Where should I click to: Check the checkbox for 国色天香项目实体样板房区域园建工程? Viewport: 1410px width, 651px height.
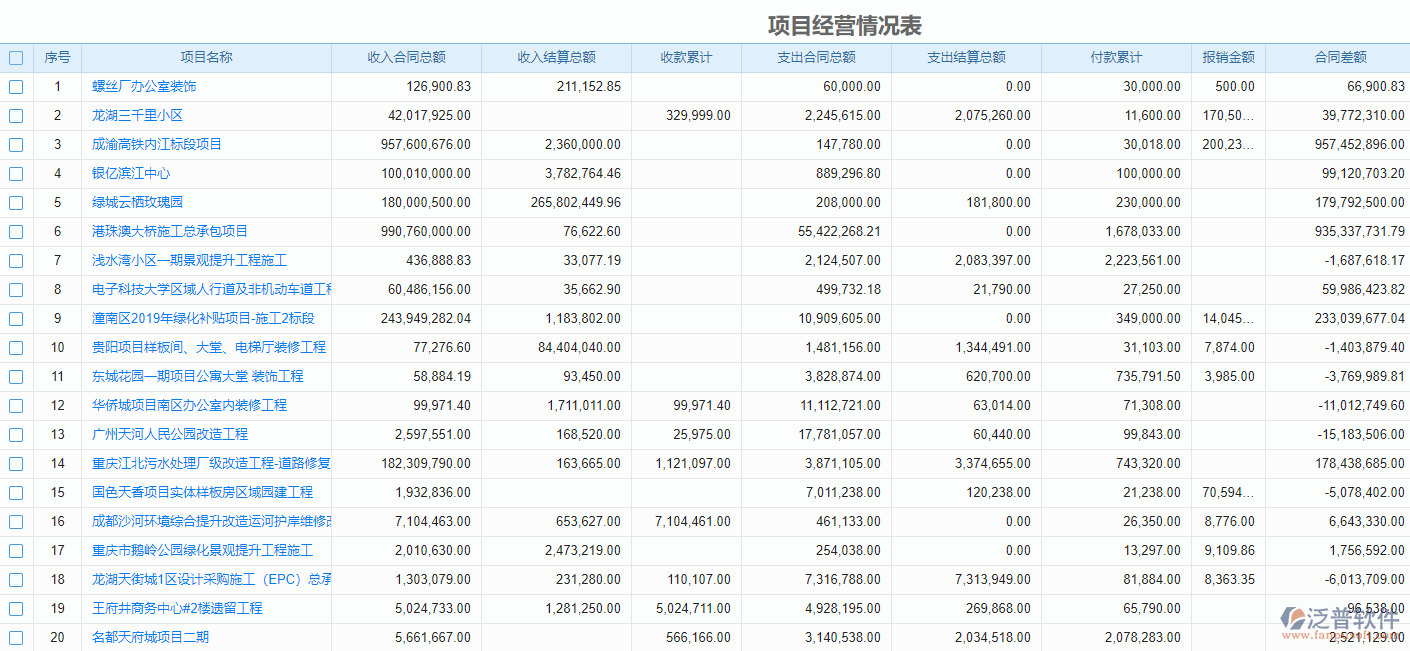(16, 492)
